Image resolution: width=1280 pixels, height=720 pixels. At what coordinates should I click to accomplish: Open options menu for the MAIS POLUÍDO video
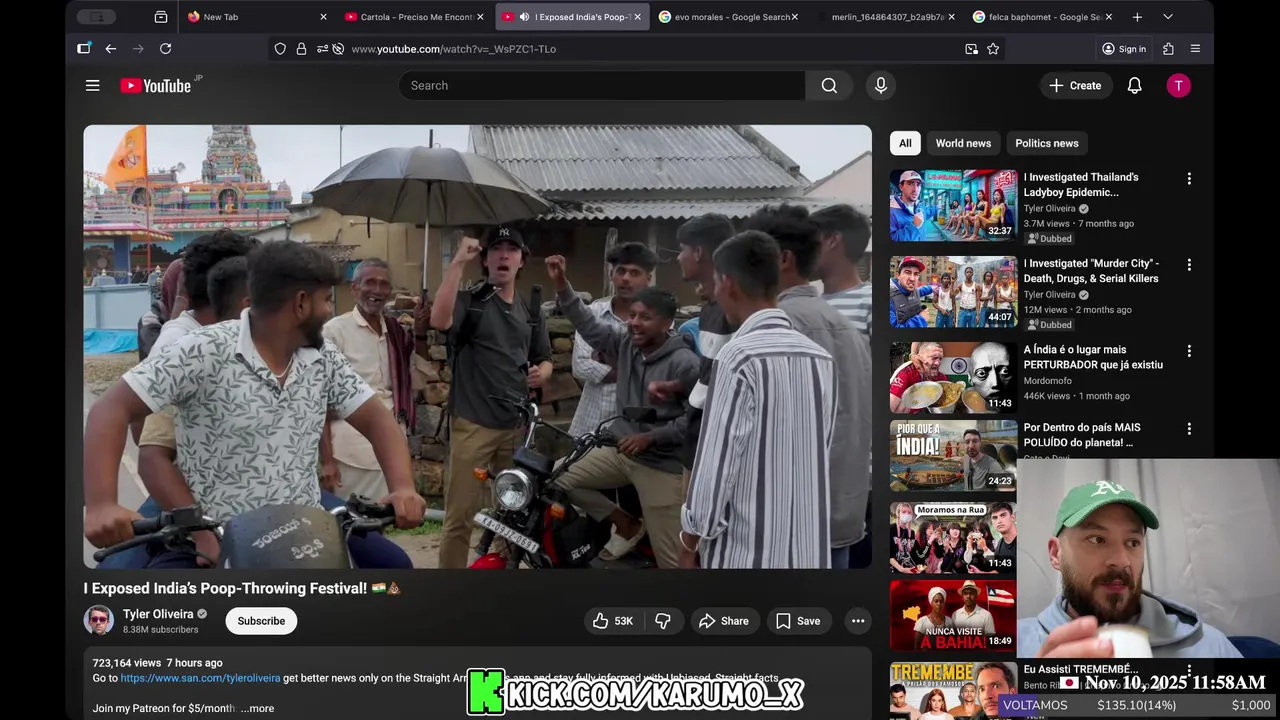1189,429
